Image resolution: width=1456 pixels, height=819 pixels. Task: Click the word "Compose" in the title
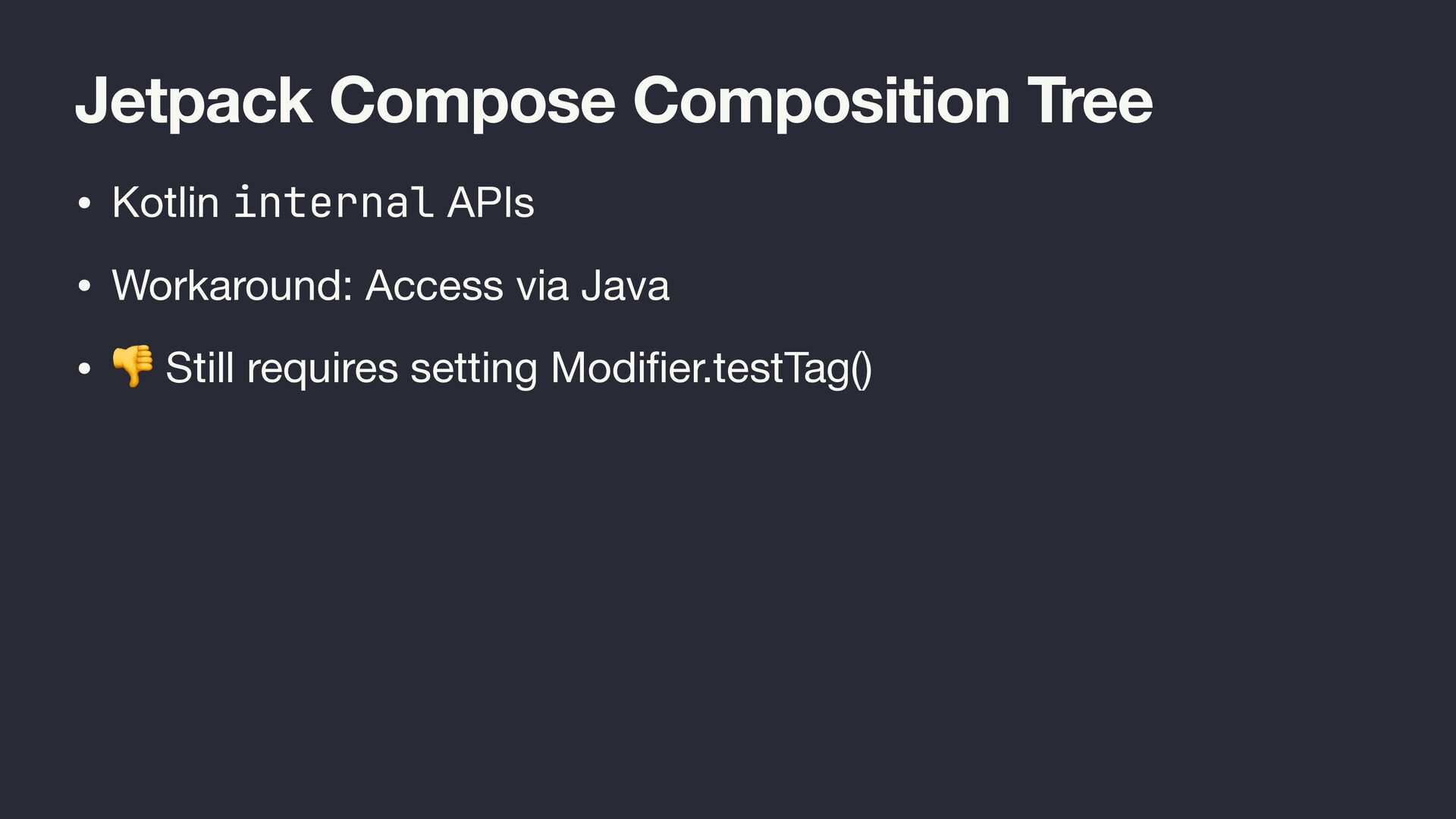click(472, 101)
